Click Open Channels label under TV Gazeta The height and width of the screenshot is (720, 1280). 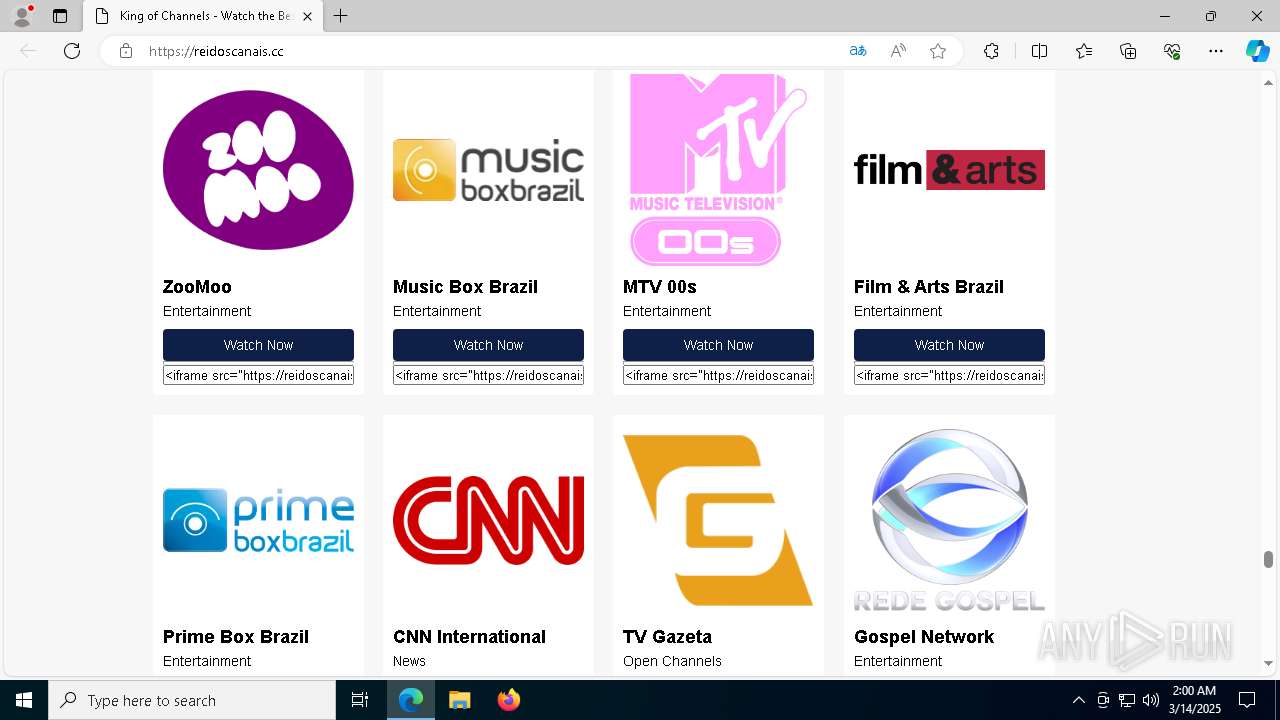(672, 661)
